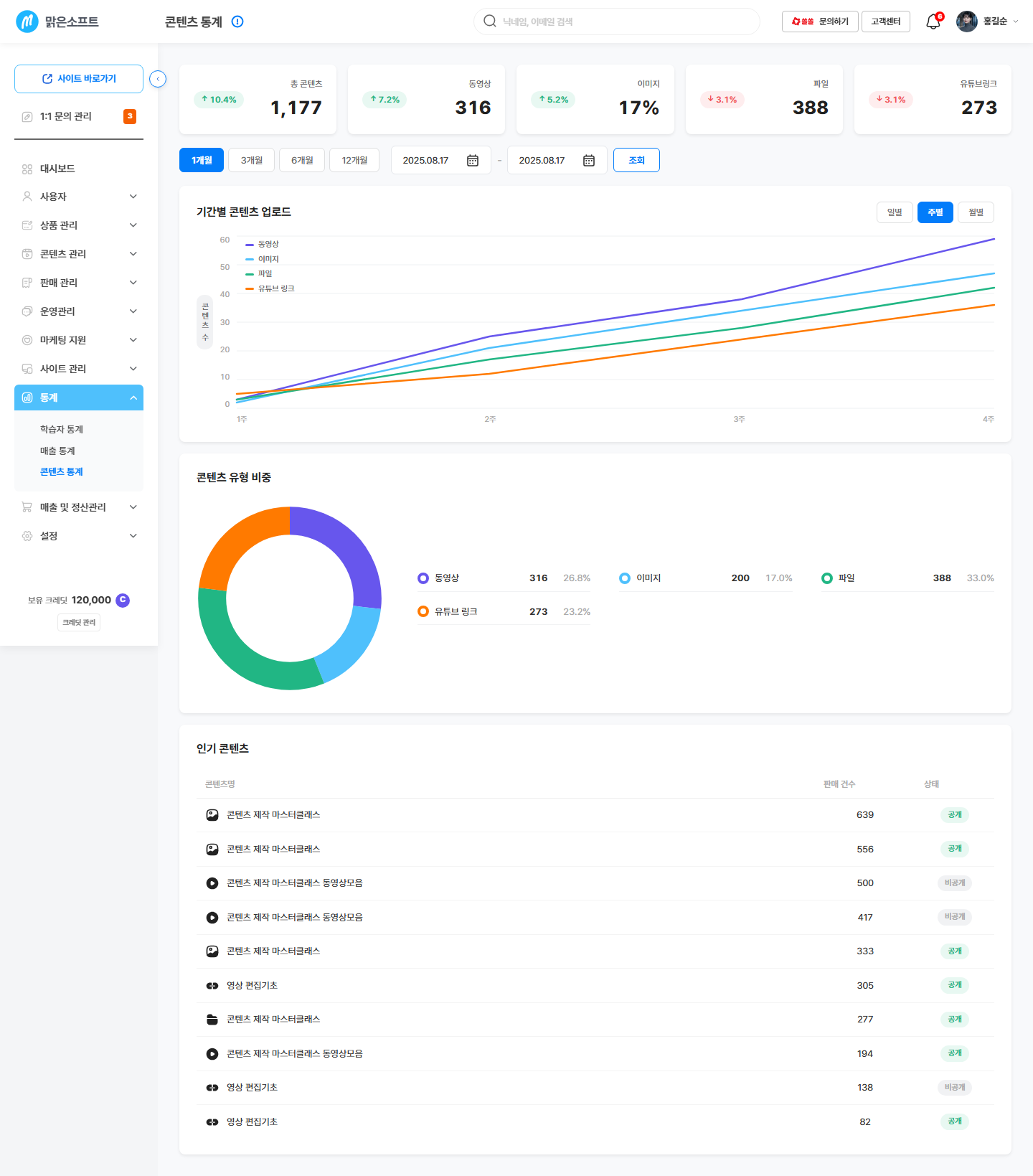Collapse the sidebar with the arrow circle
The width and height of the screenshot is (1033, 1176).
pyautogui.click(x=158, y=79)
